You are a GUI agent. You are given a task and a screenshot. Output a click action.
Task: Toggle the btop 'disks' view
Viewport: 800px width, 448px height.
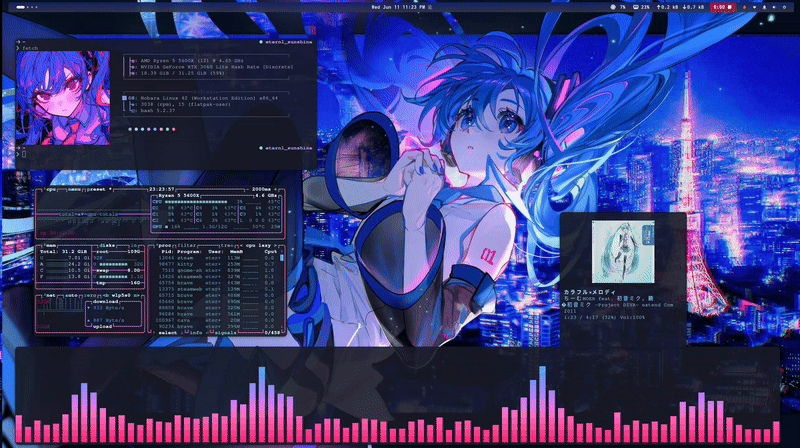[107, 245]
